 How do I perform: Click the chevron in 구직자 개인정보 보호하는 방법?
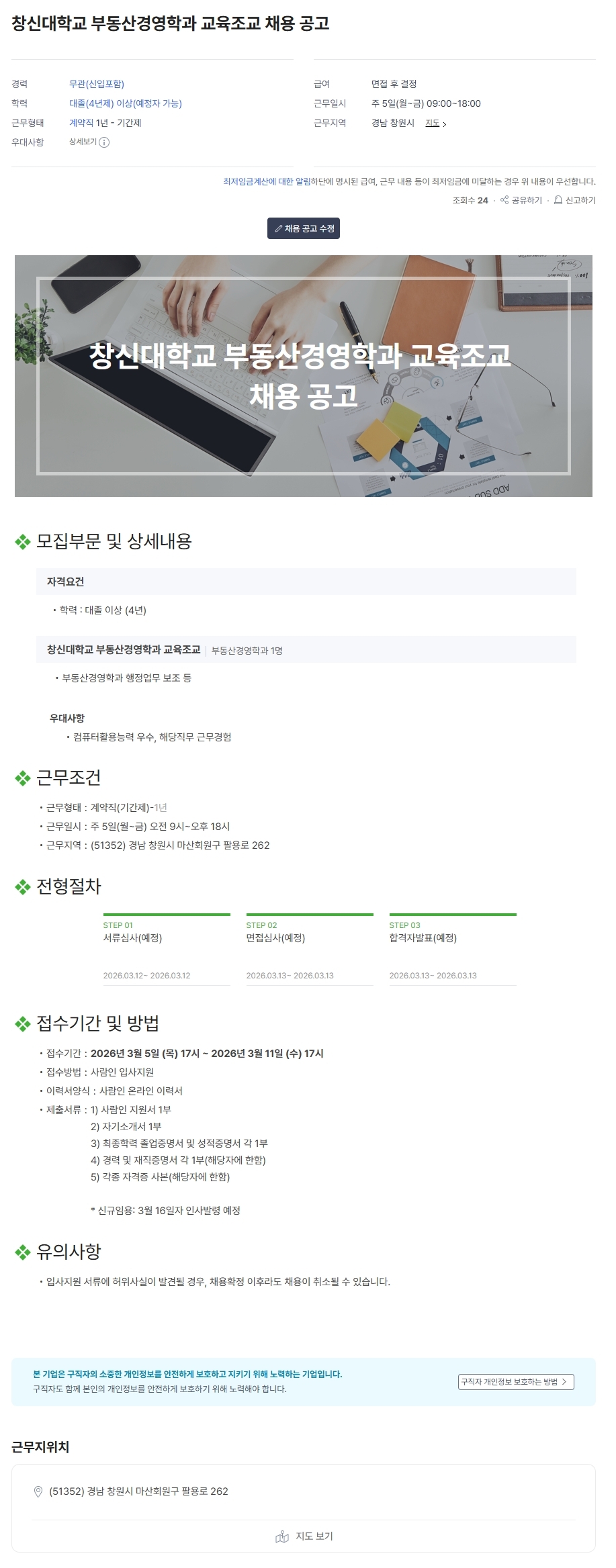(x=564, y=1382)
